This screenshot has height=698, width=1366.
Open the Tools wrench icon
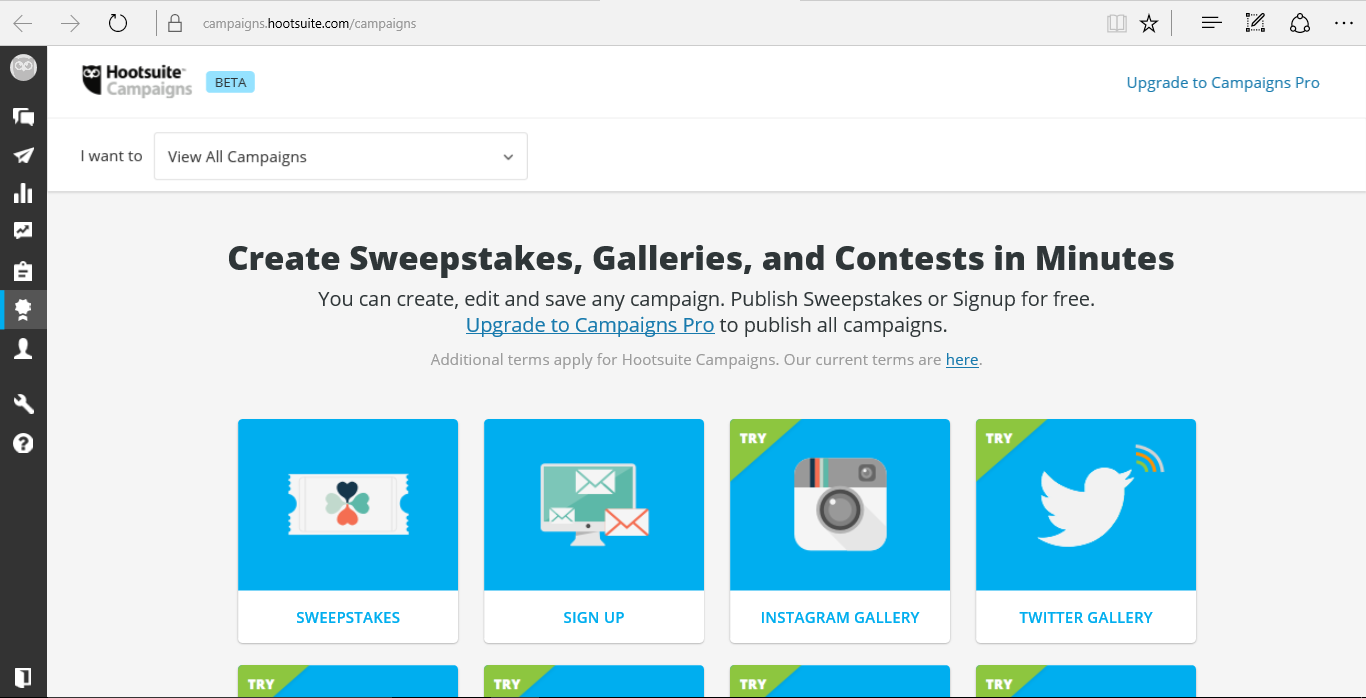(x=23, y=404)
